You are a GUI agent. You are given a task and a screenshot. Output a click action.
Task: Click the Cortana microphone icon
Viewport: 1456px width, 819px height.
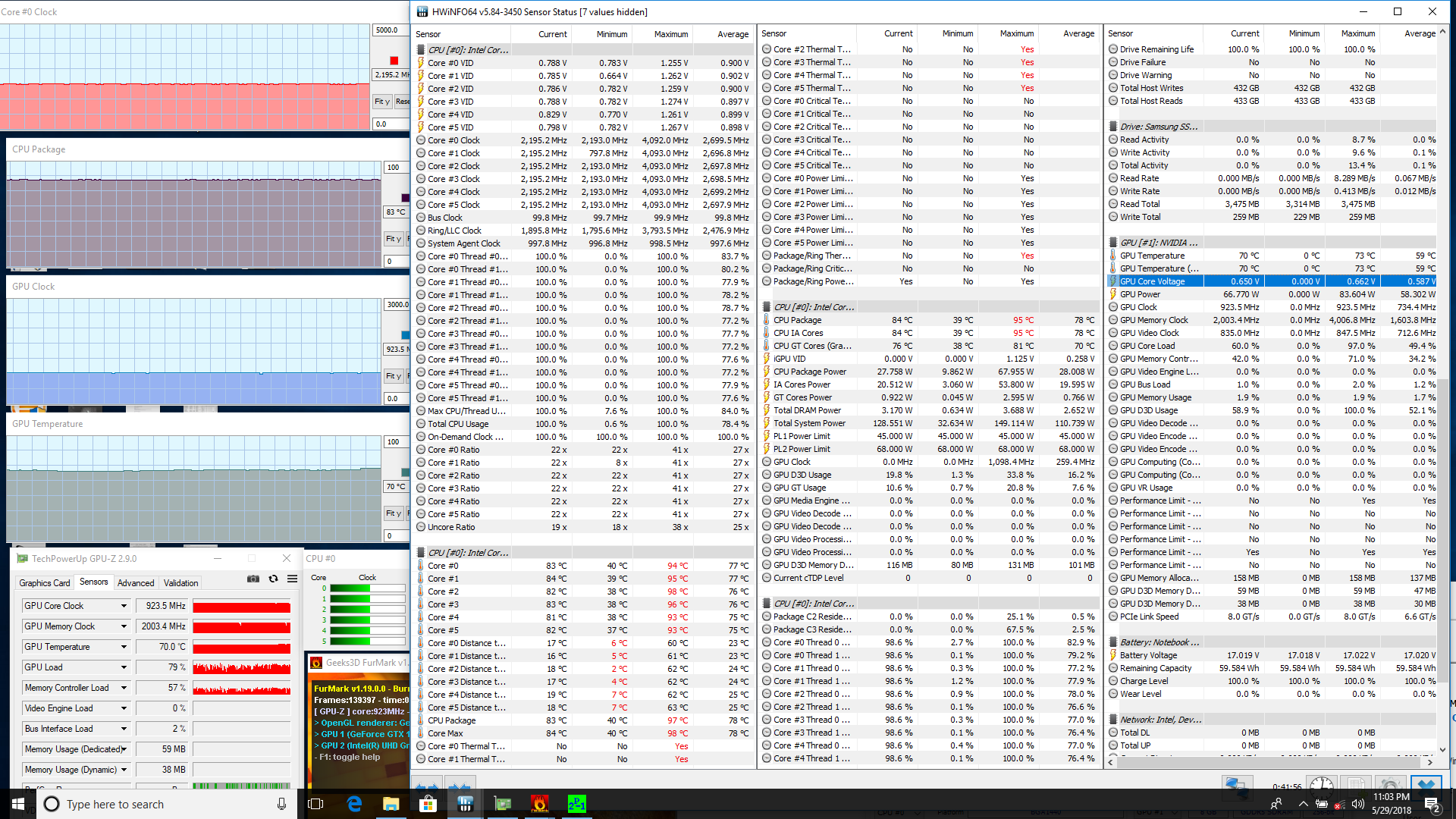pos(282,804)
